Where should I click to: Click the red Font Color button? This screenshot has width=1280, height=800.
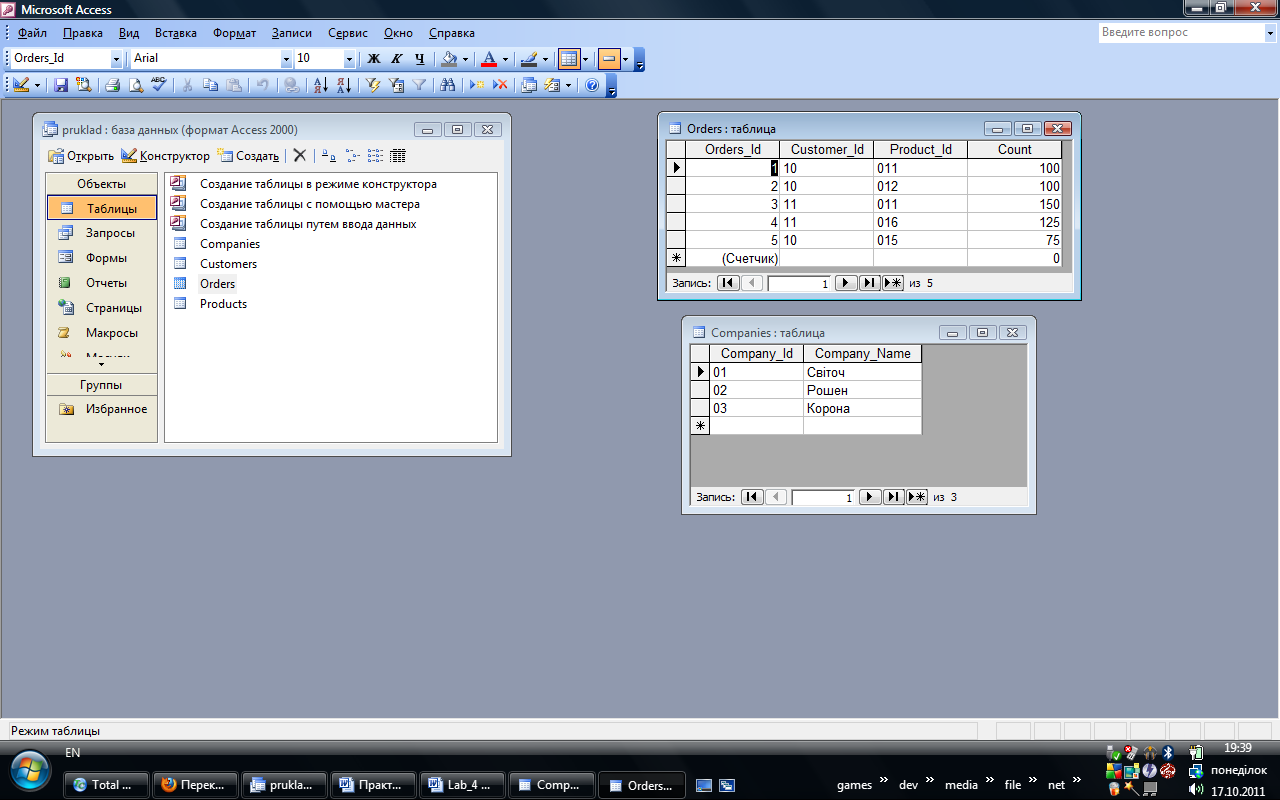click(x=488, y=59)
